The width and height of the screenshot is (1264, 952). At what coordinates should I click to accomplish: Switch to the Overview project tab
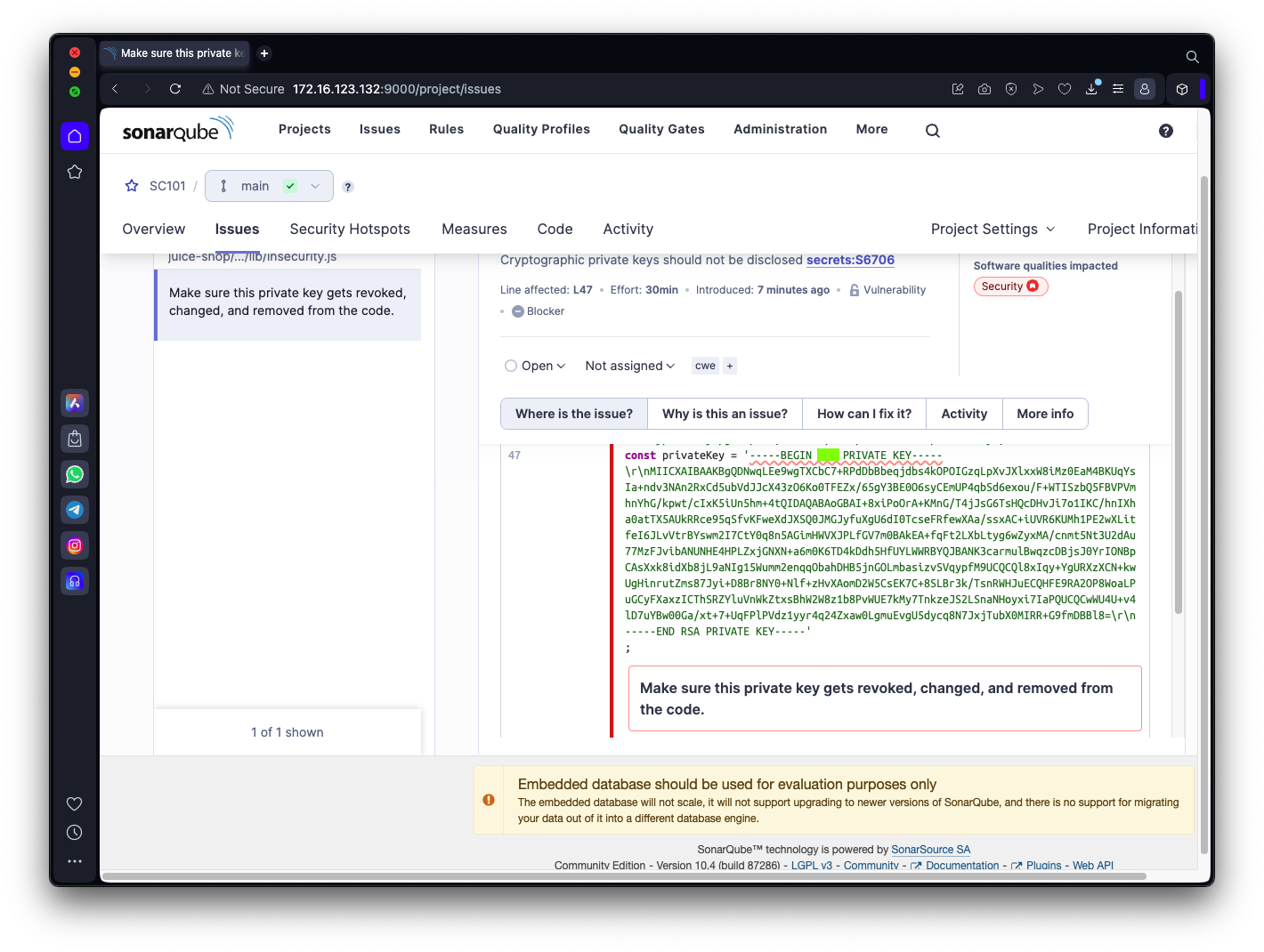point(154,229)
